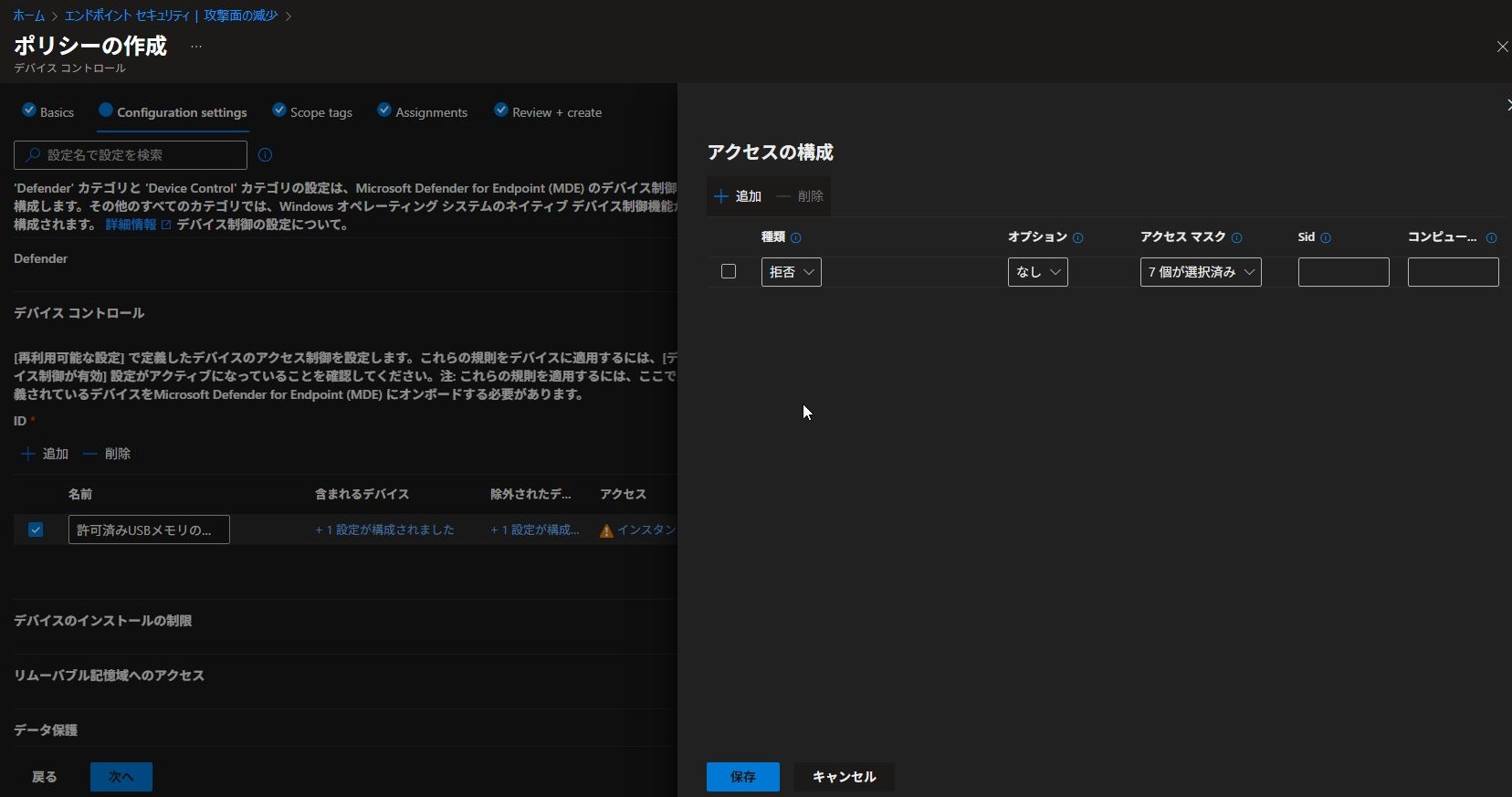Open the 詳細情報 link
The height and width of the screenshot is (797, 1512).
(131, 225)
